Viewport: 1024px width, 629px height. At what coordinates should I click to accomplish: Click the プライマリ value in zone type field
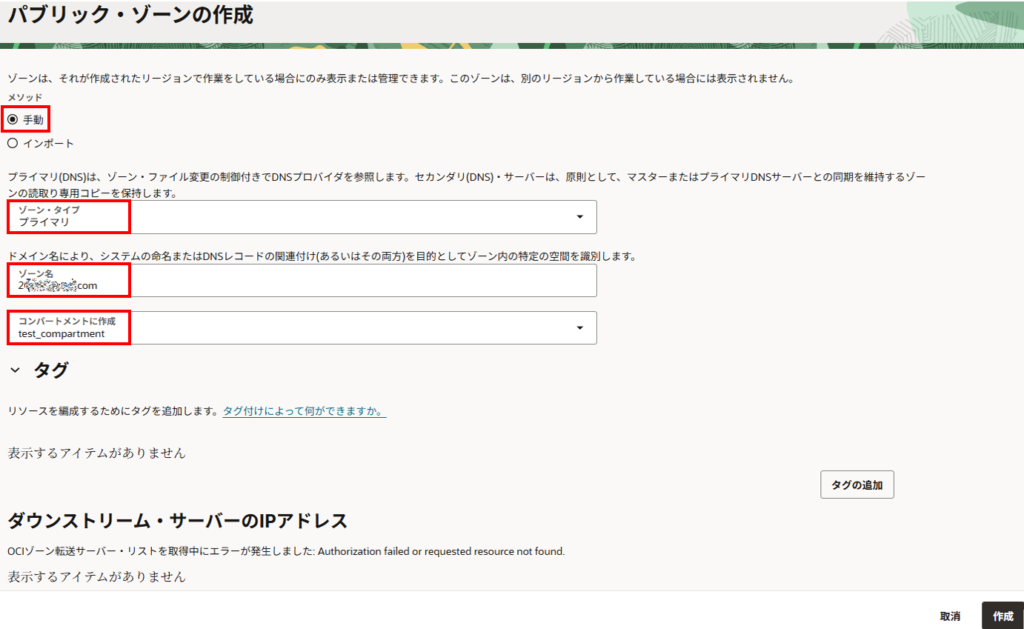coord(44,222)
